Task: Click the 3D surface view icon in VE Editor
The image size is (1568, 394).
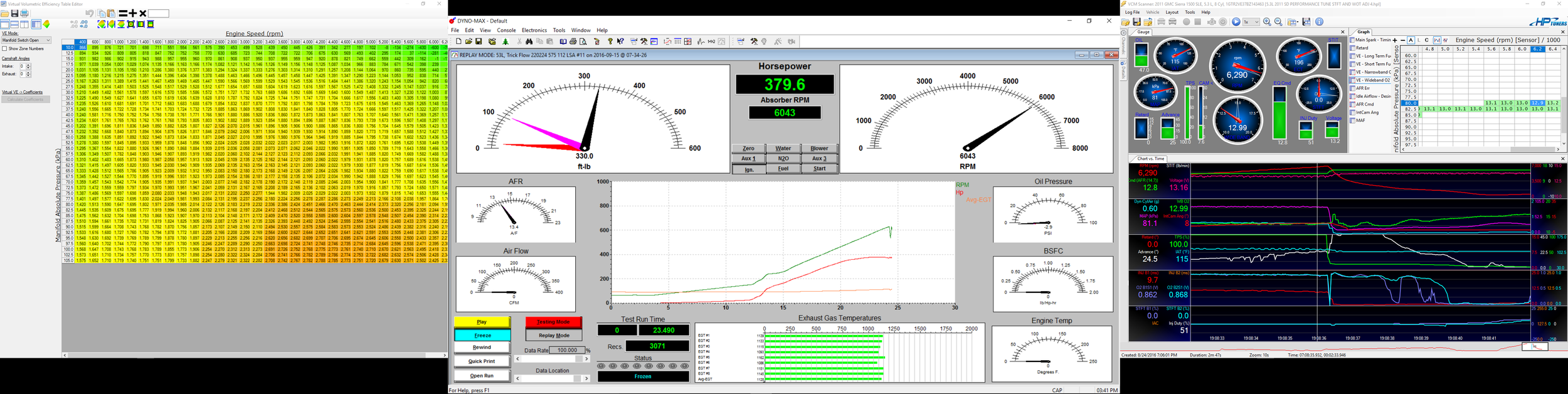Action: point(46,24)
